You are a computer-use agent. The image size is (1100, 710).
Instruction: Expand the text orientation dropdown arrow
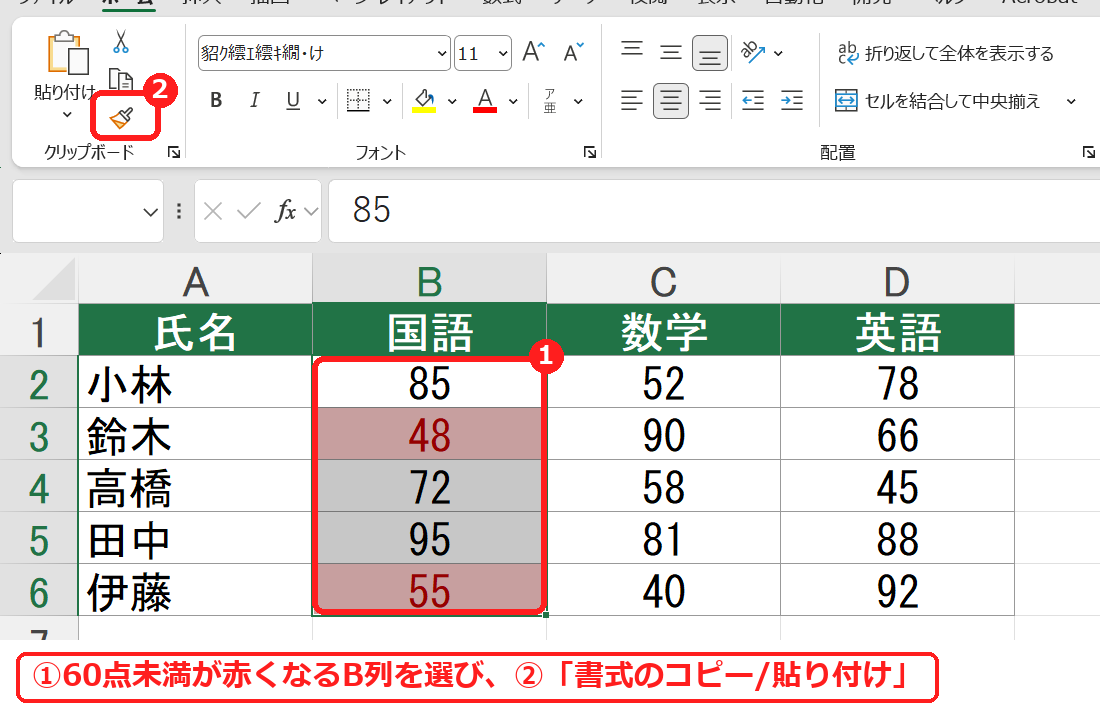(778, 53)
